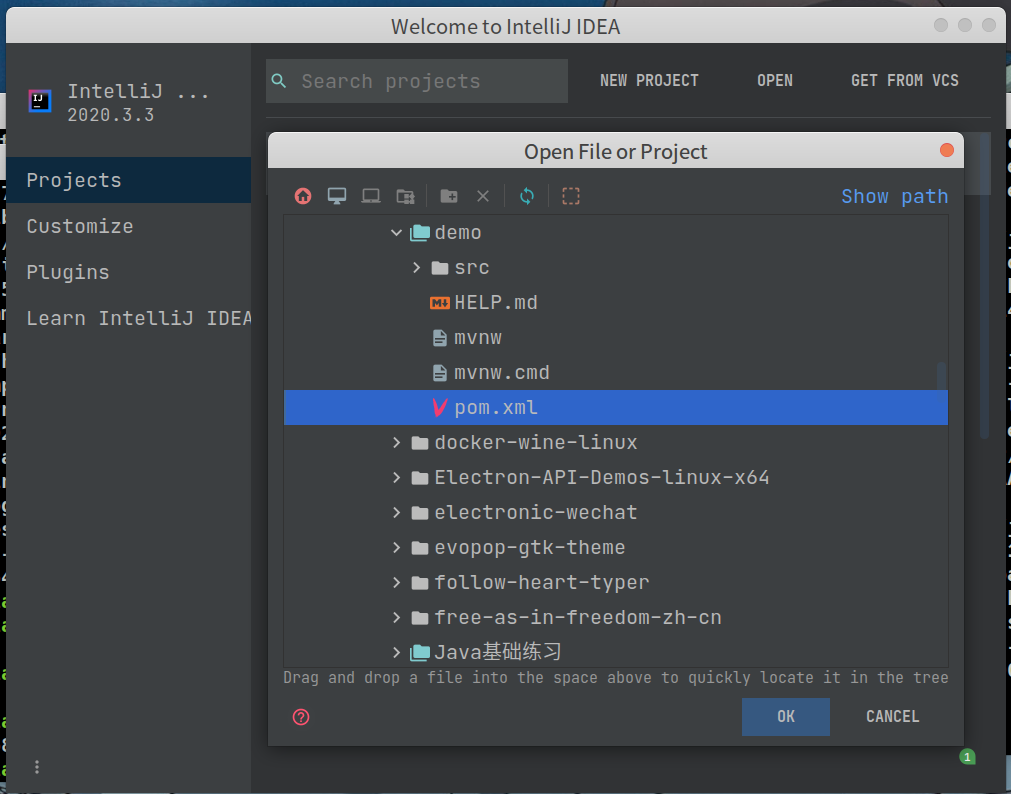This screenshot has height=794, width=1011.
Task: Expand the electronic-wechat folder
Action: pos(397,513)
